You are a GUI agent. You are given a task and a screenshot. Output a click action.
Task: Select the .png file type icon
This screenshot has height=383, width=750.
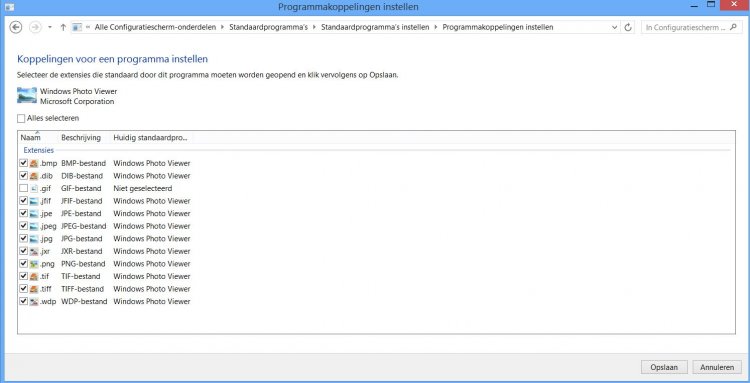(x=34, y=263)
